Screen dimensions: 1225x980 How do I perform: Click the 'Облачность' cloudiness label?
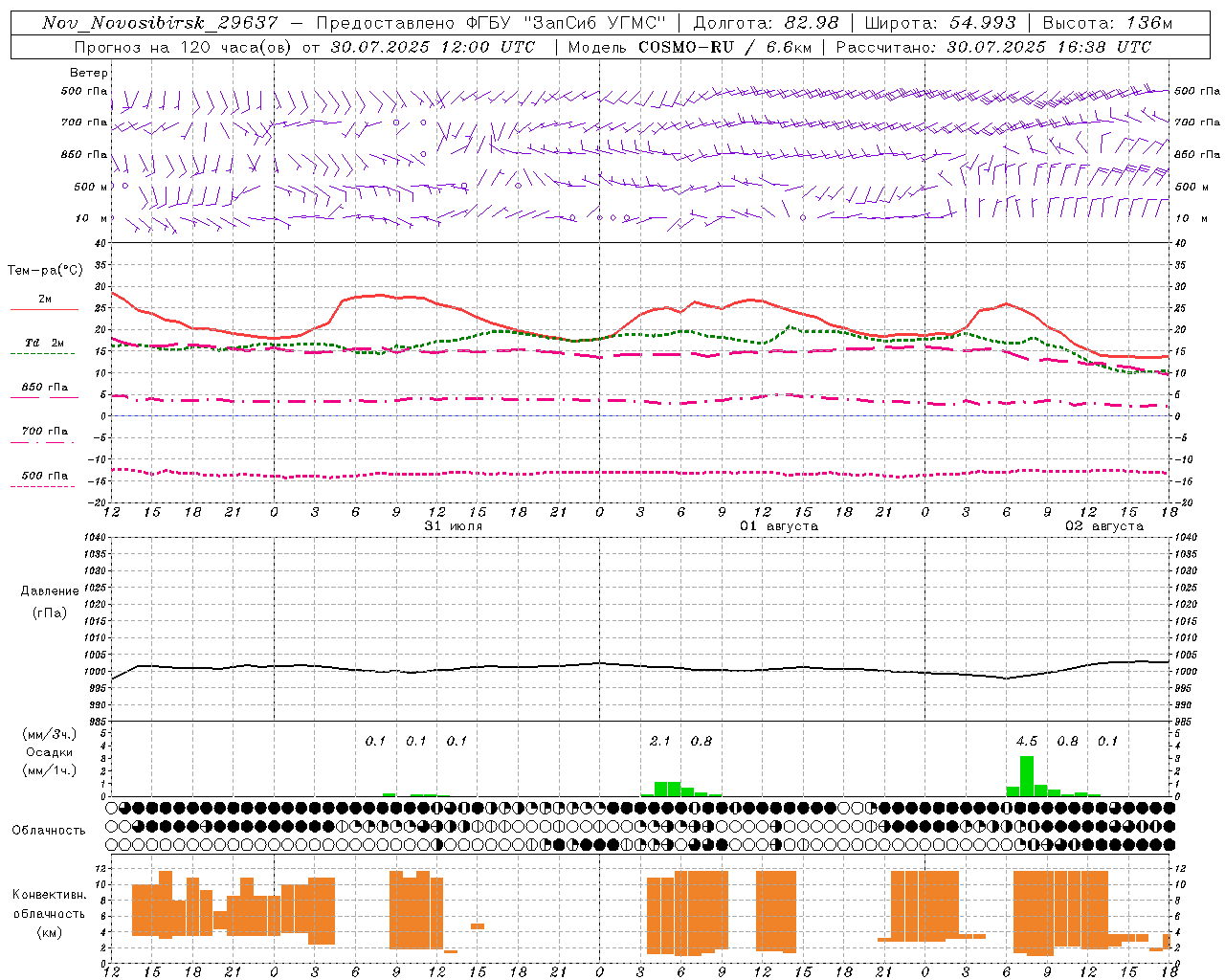[49, 830]
